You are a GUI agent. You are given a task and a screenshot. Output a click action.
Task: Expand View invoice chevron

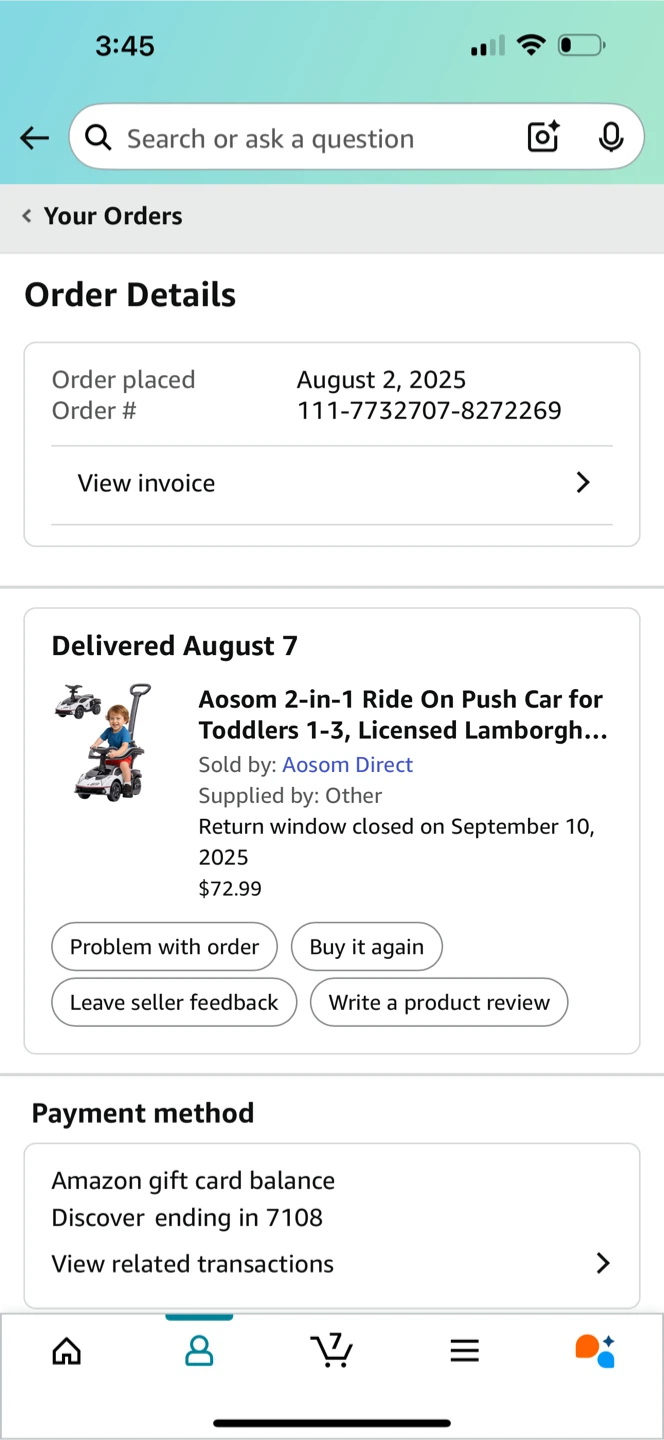click(583, 483)
